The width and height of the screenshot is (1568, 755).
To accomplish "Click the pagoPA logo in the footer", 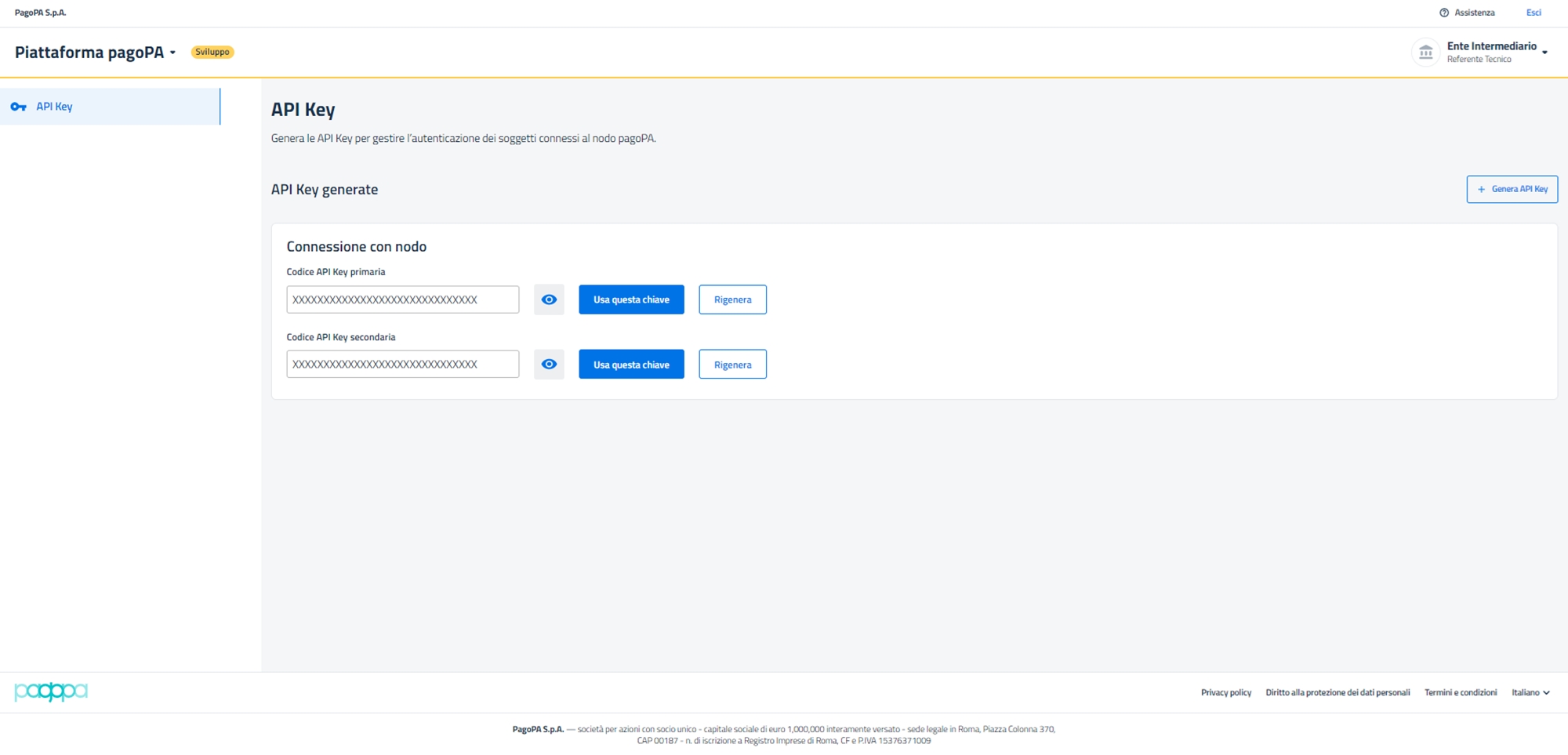I will click(x=51, y=691).
